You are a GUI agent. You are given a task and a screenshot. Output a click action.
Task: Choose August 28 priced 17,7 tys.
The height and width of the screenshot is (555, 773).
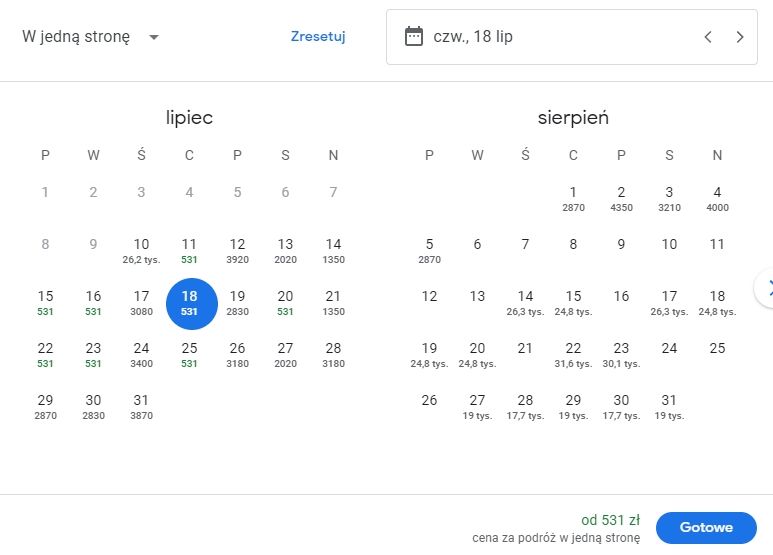coord(526,407)
